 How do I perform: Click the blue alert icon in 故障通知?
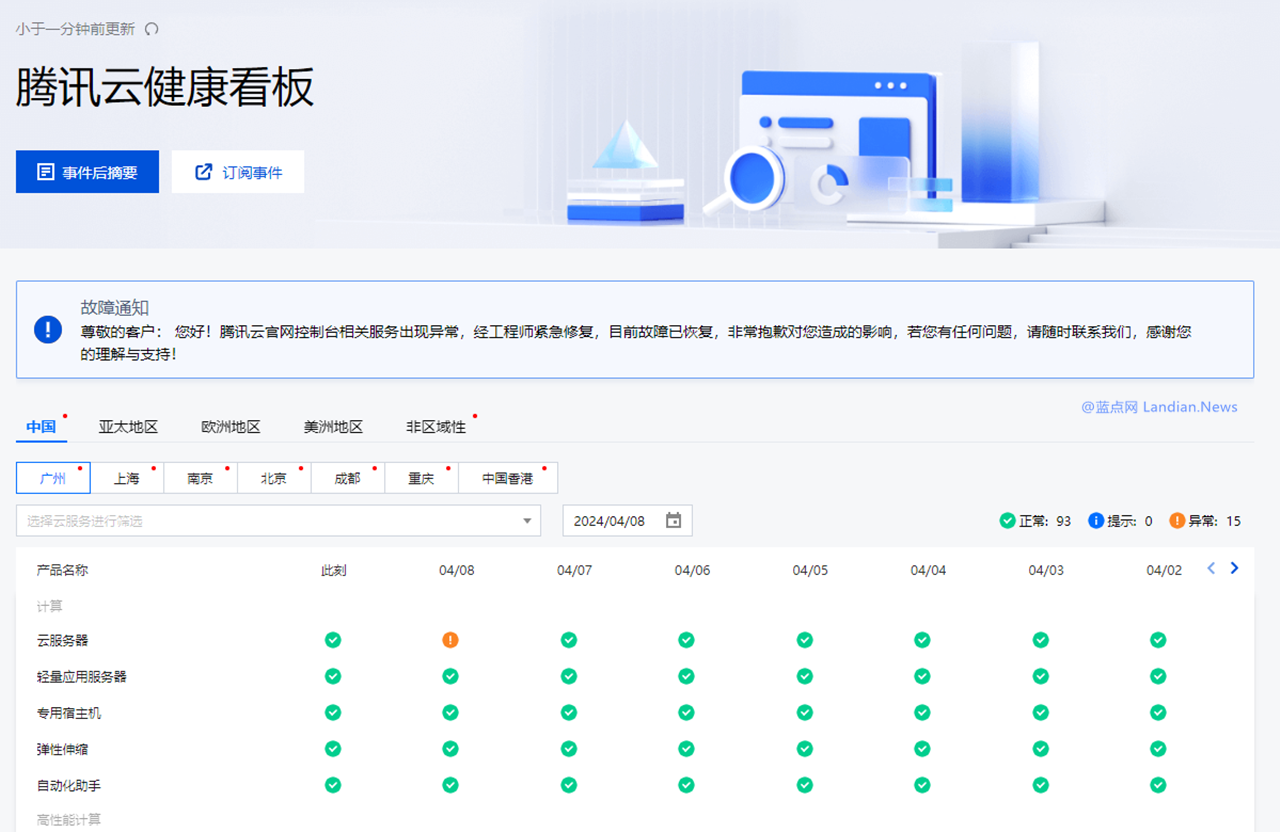48,329
